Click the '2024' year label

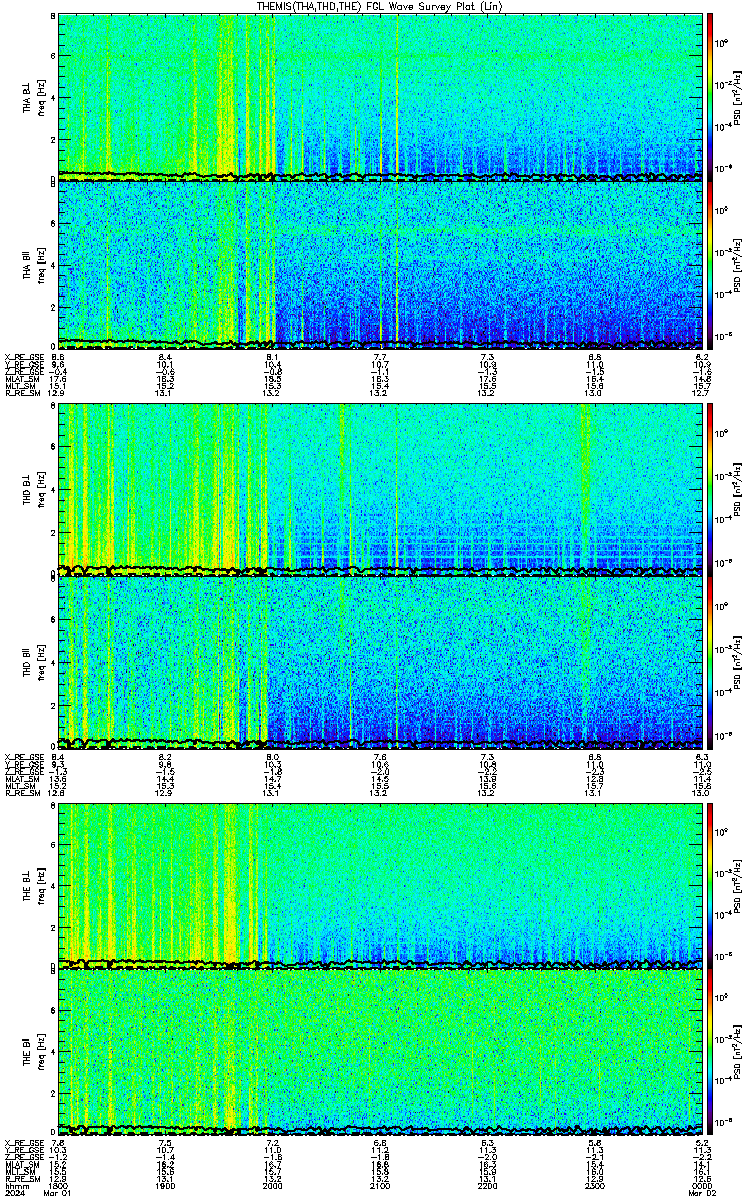click(x=14, y=1192)
